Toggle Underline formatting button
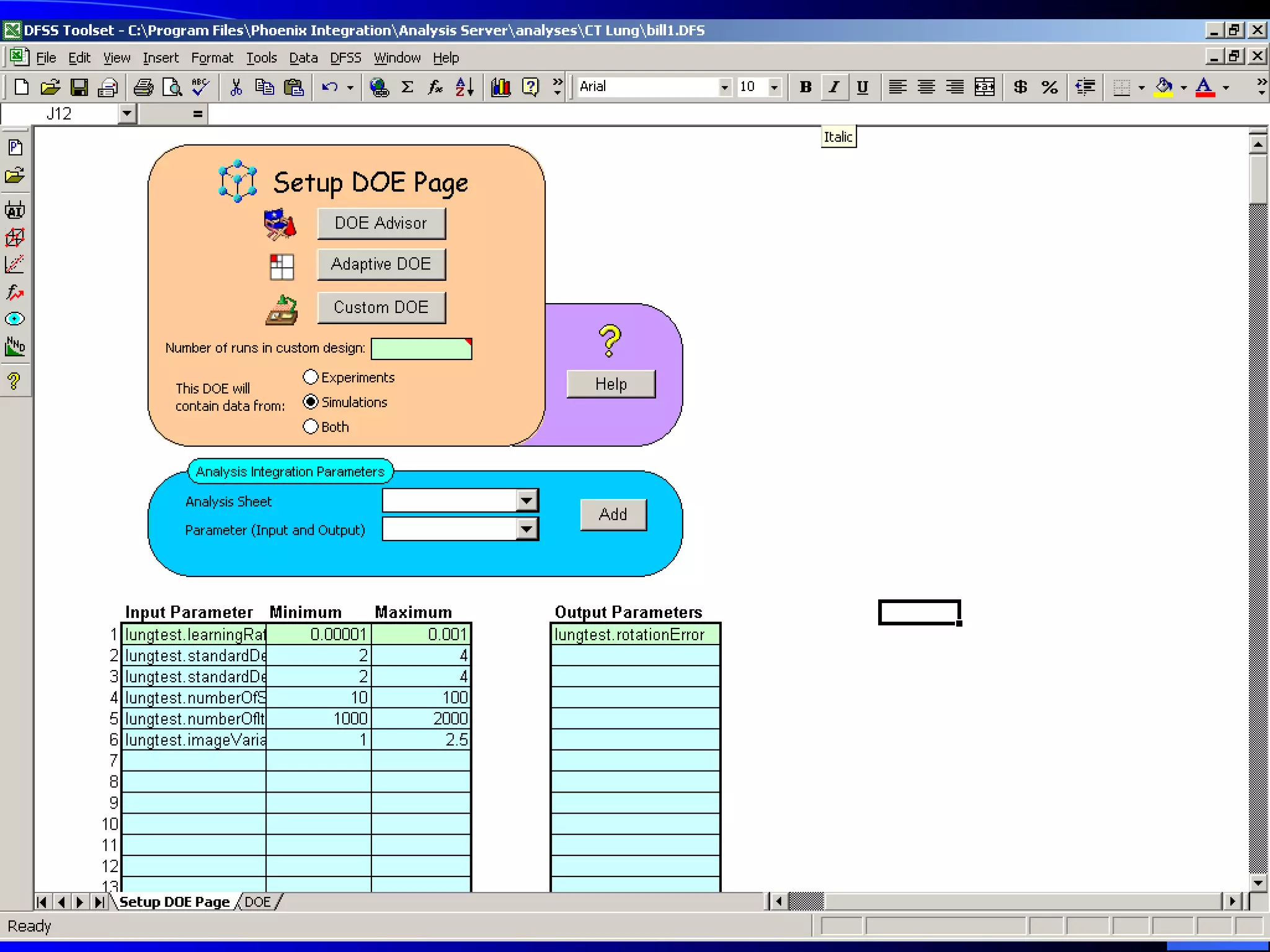 pos(862,87)
